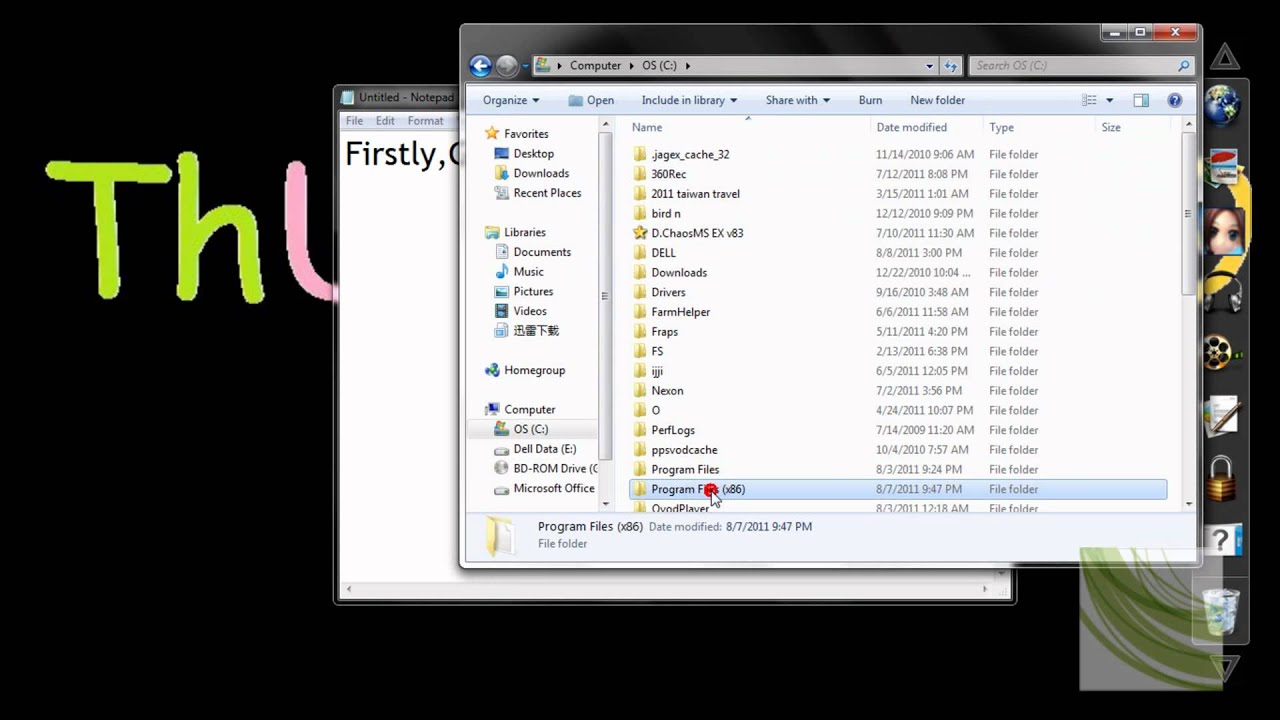Click the globe icon in the dock
The width and height of the screenshot is (1280, 720).
pyautogui.click(x=1222, y=105)
